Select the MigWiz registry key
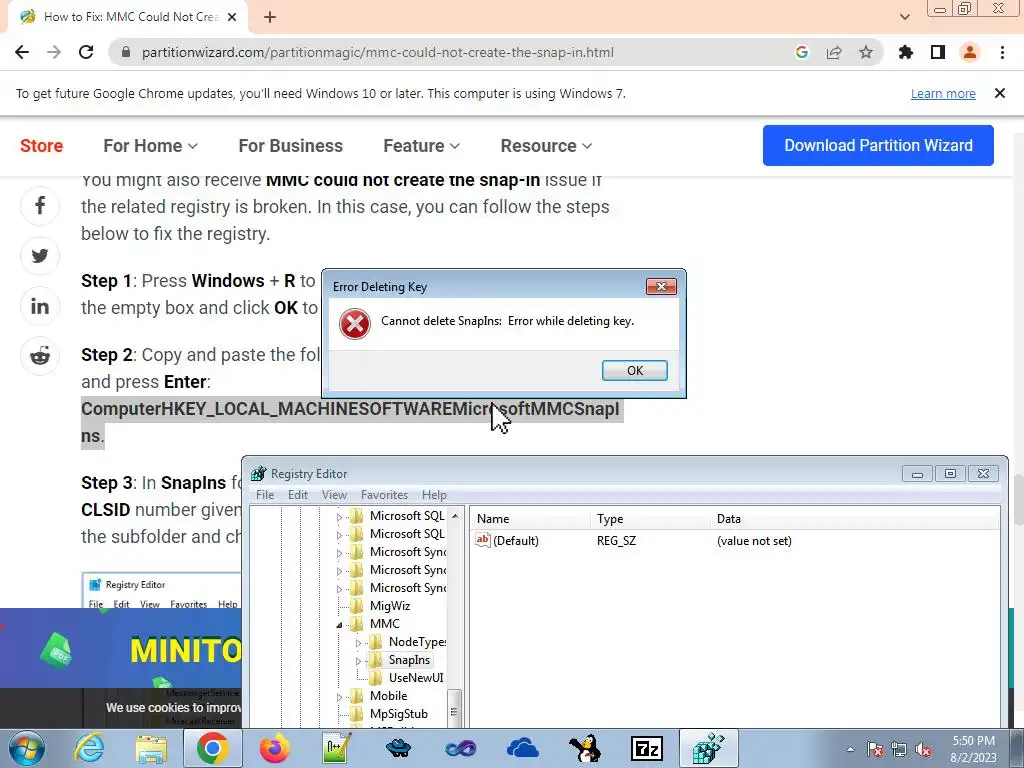 [x=389, y=606]
